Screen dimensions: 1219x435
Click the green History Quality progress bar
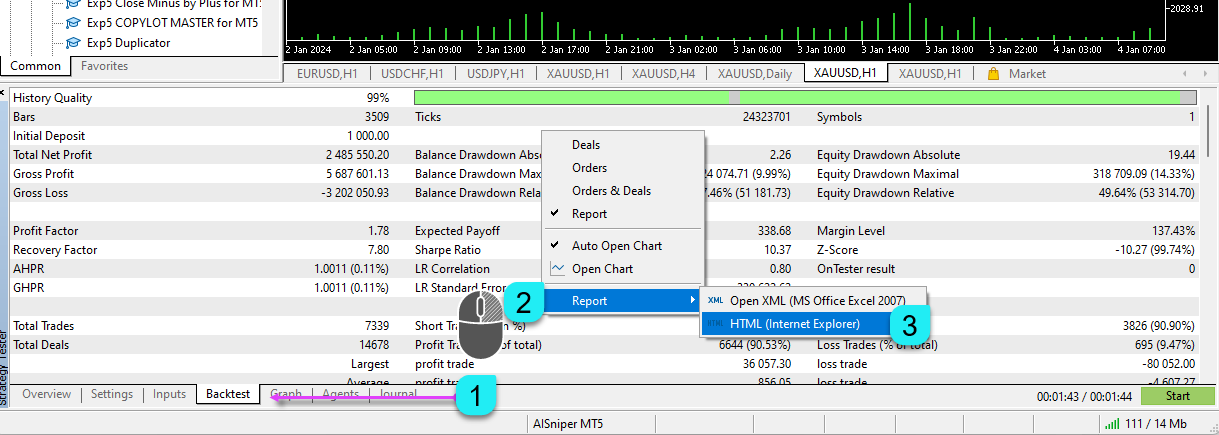[570, 98]
